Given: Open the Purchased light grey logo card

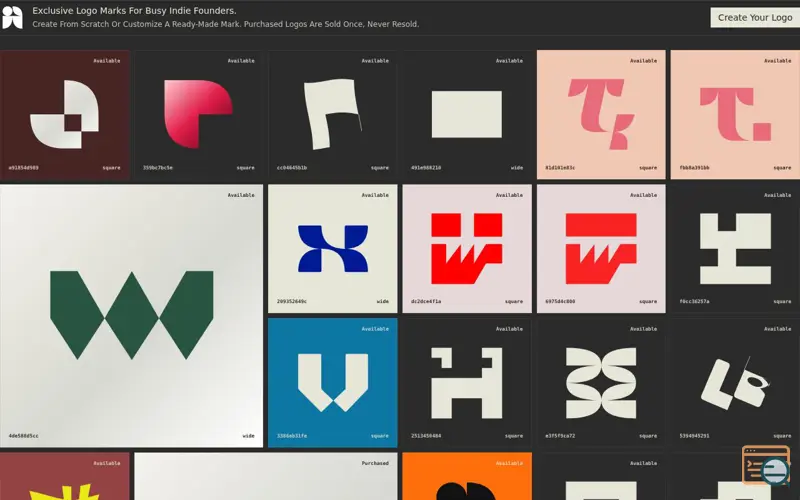Looking at the screenshot, I should click(x=266, y=476).
